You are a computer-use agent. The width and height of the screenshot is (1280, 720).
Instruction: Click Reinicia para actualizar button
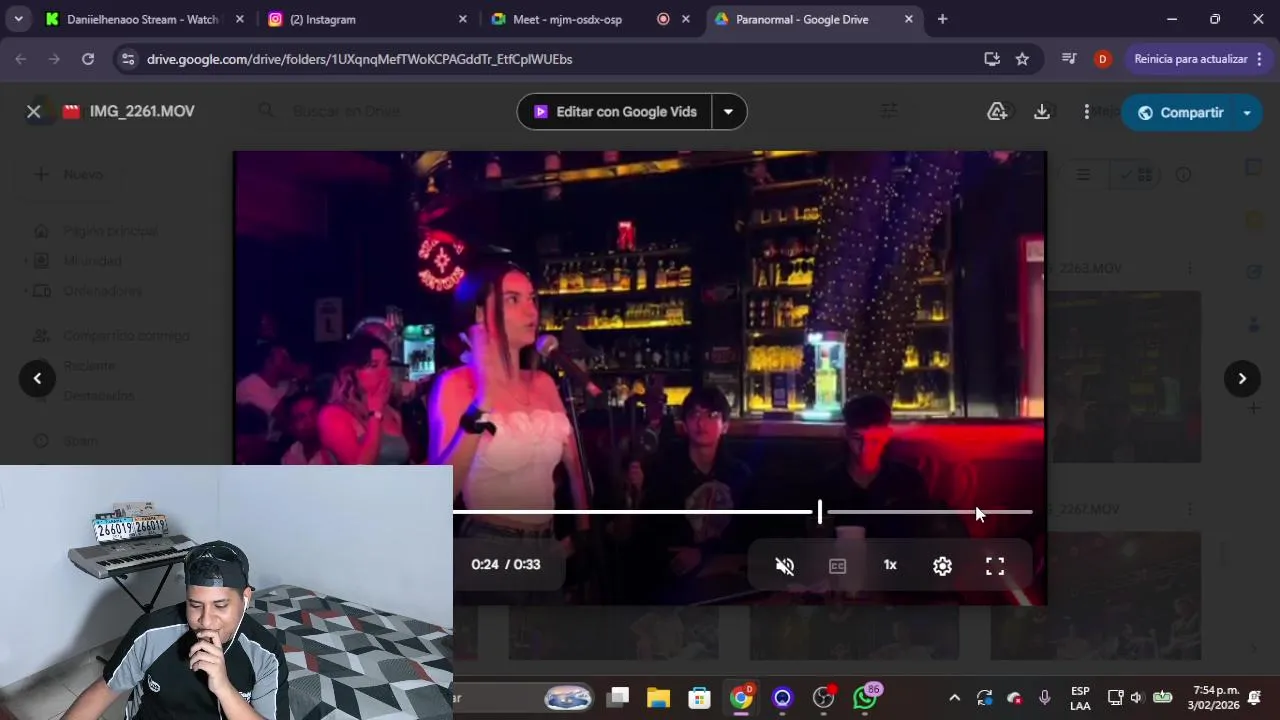[1190, 59]
